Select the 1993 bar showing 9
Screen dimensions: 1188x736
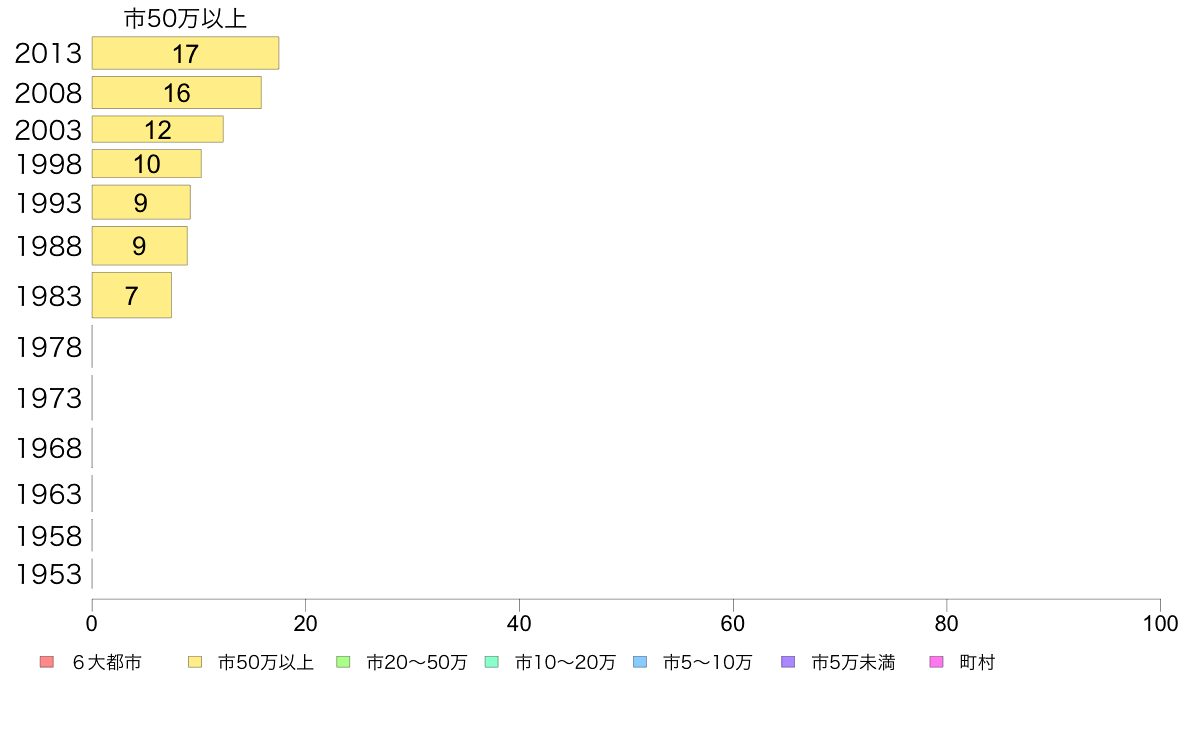141,202
